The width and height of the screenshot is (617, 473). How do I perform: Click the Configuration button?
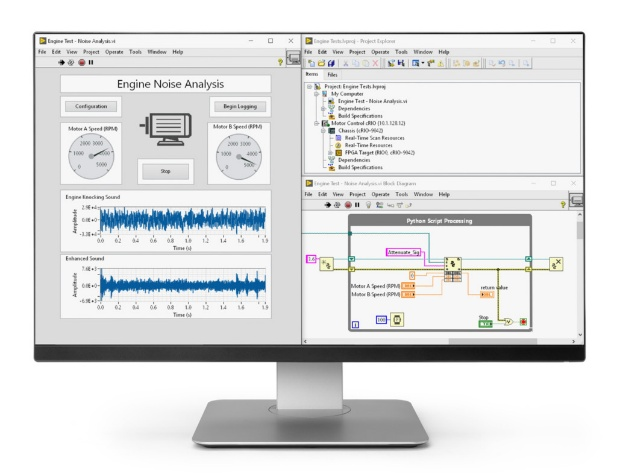point(90,105)
